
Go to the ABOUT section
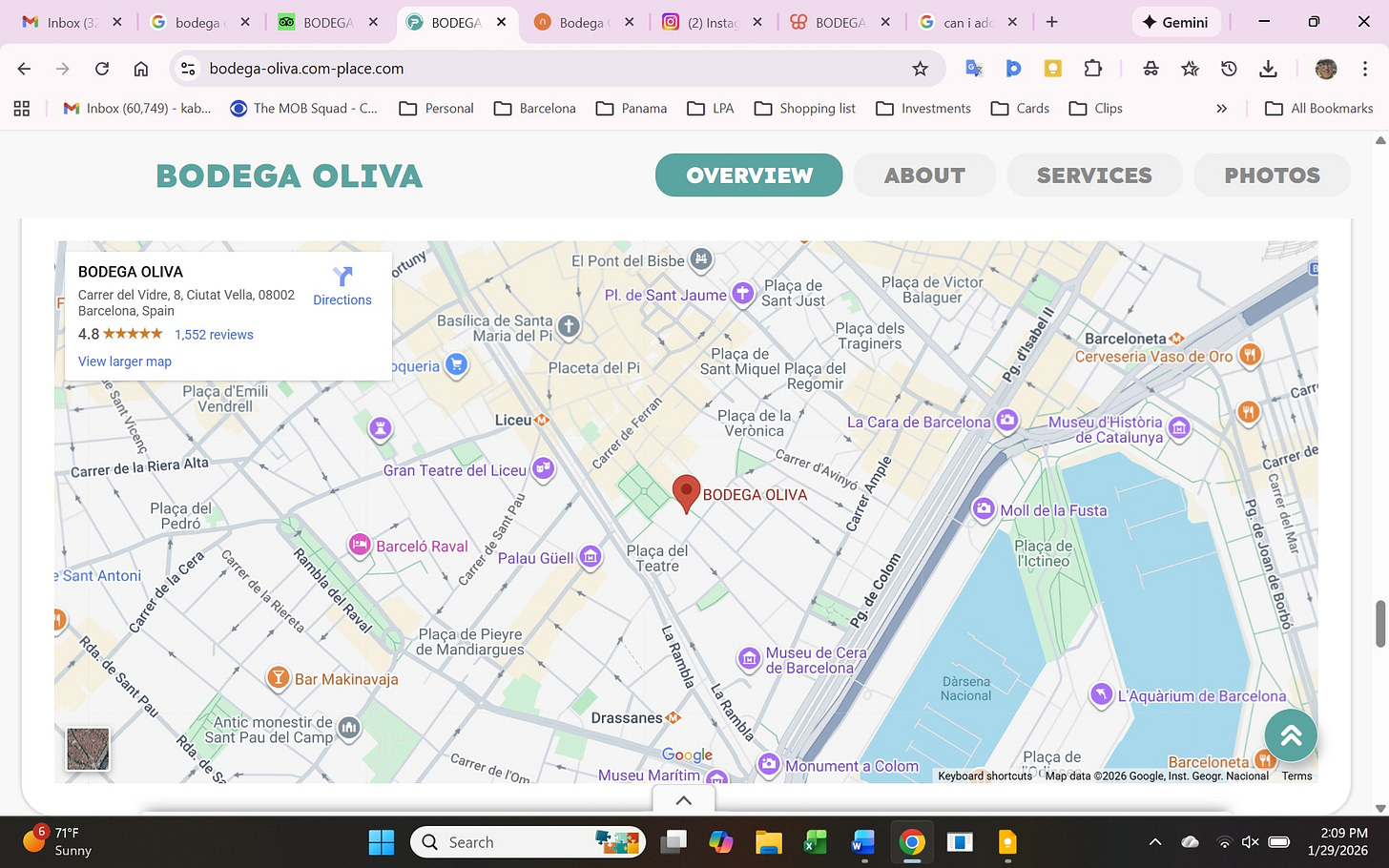(924, 176)
